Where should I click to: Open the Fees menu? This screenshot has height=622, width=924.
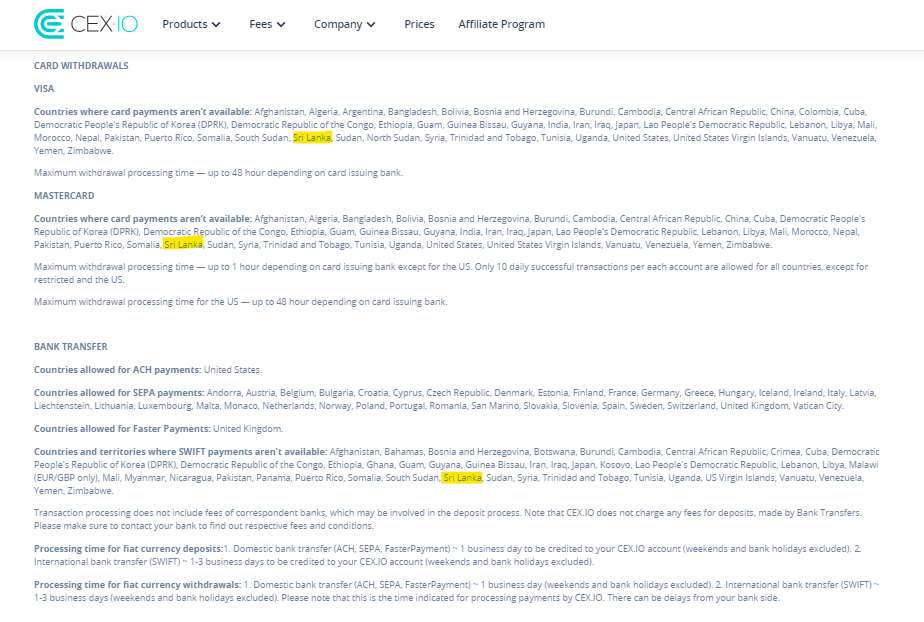click(267, 24)
